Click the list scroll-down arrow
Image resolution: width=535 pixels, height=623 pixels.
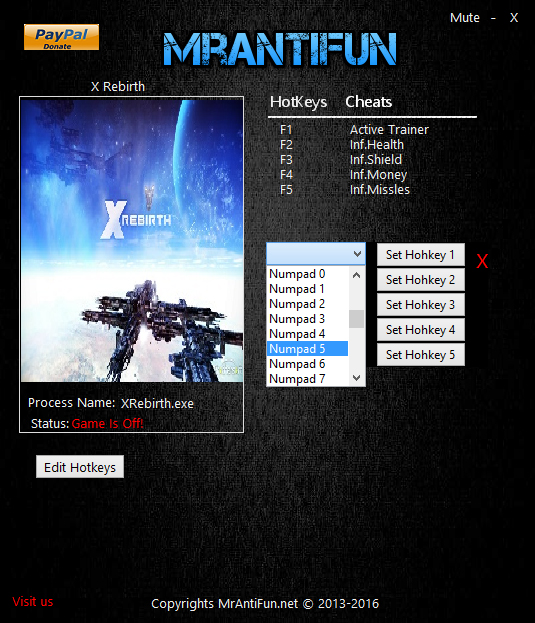[x=357, y=378]
